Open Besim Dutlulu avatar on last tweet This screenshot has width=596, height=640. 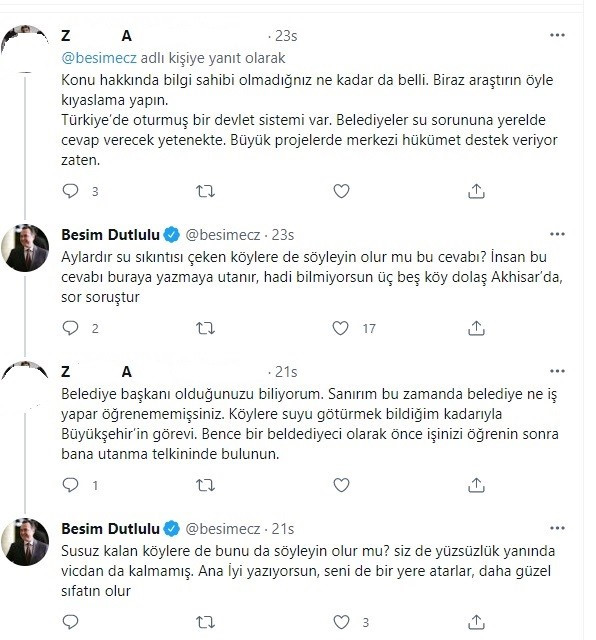click(x=25, y=542)
